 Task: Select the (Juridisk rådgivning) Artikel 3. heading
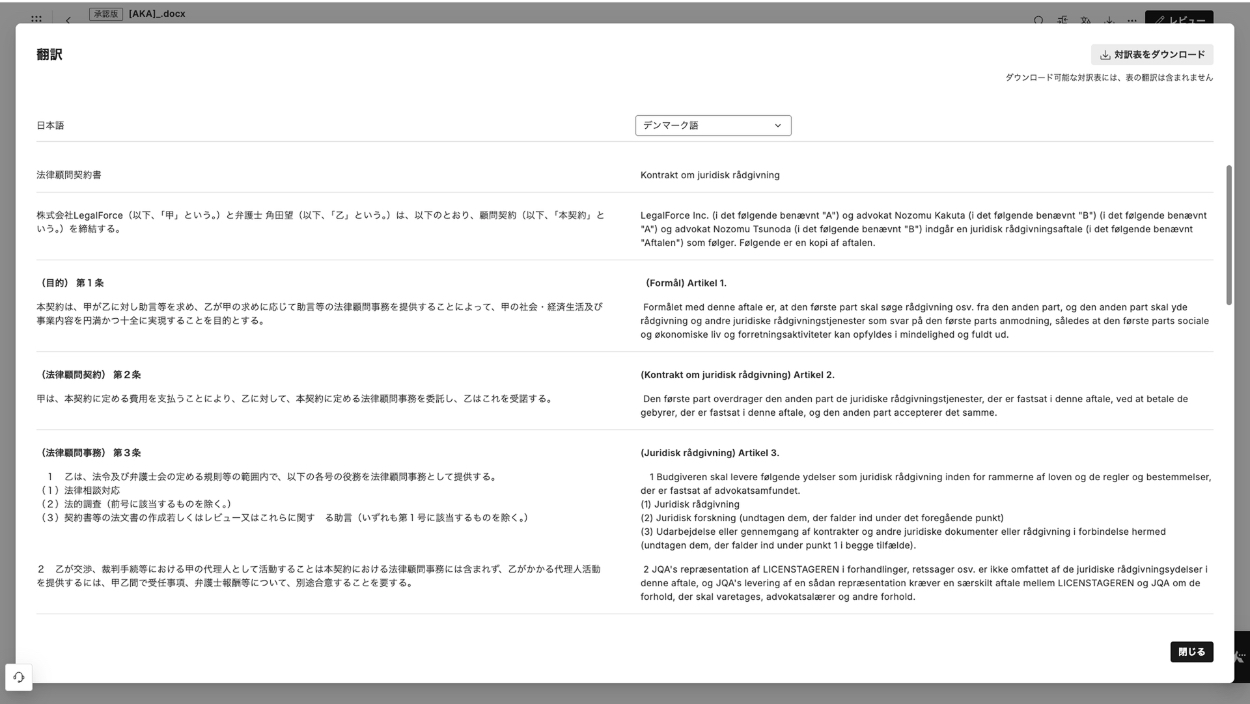pyautogui.click(x=710, y=453)
